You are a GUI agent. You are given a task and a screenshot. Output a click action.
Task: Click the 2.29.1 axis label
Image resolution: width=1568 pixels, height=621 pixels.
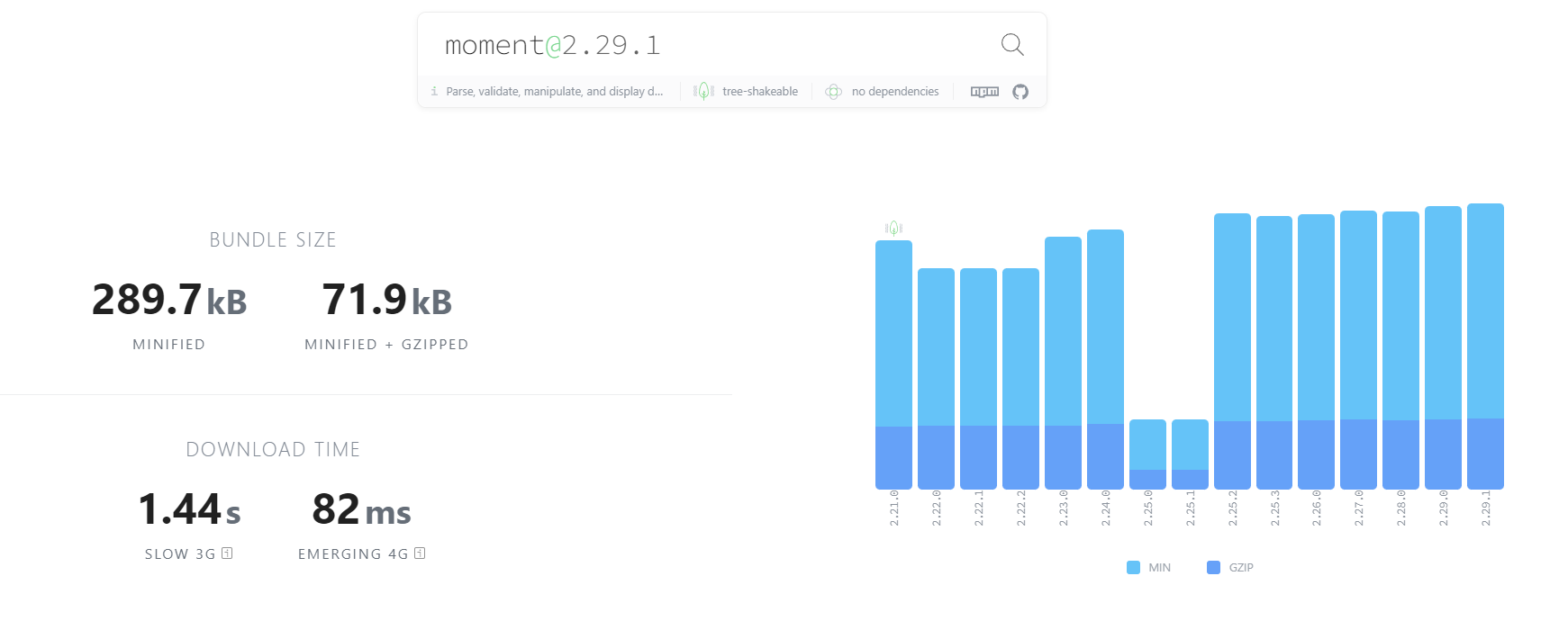tap(1486, 508)
